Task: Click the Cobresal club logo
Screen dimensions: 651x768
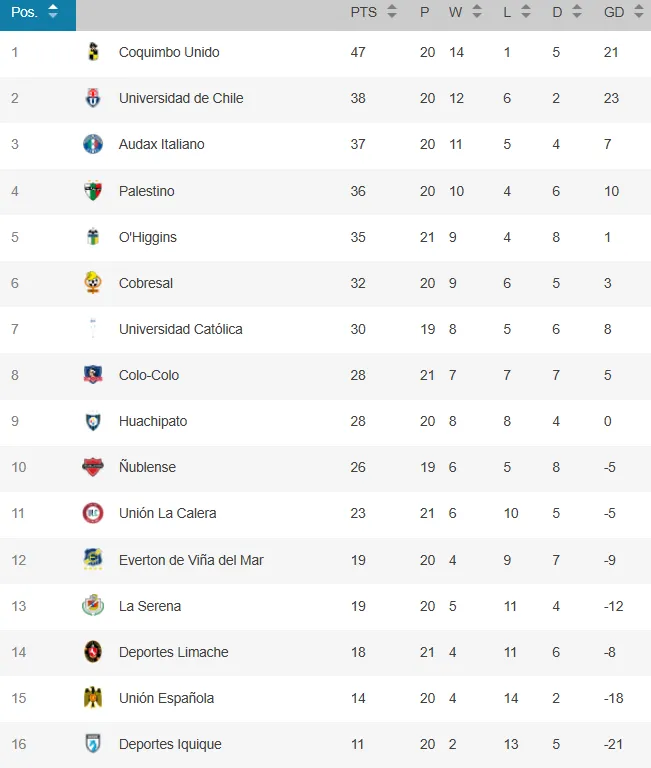Action: 93,283
